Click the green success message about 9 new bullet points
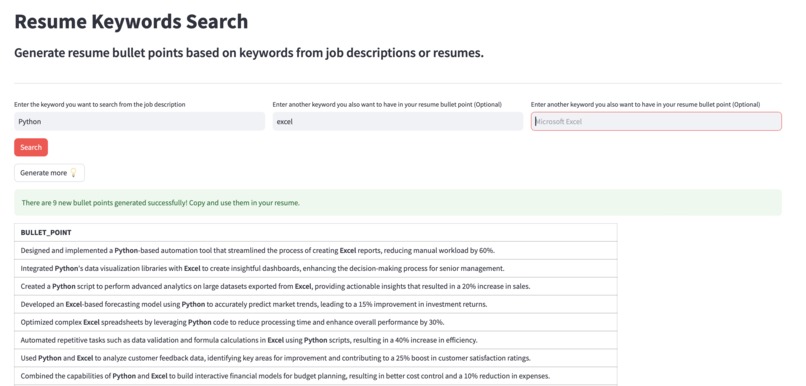This screenshot has width=806, height=386. click(398, 203)
